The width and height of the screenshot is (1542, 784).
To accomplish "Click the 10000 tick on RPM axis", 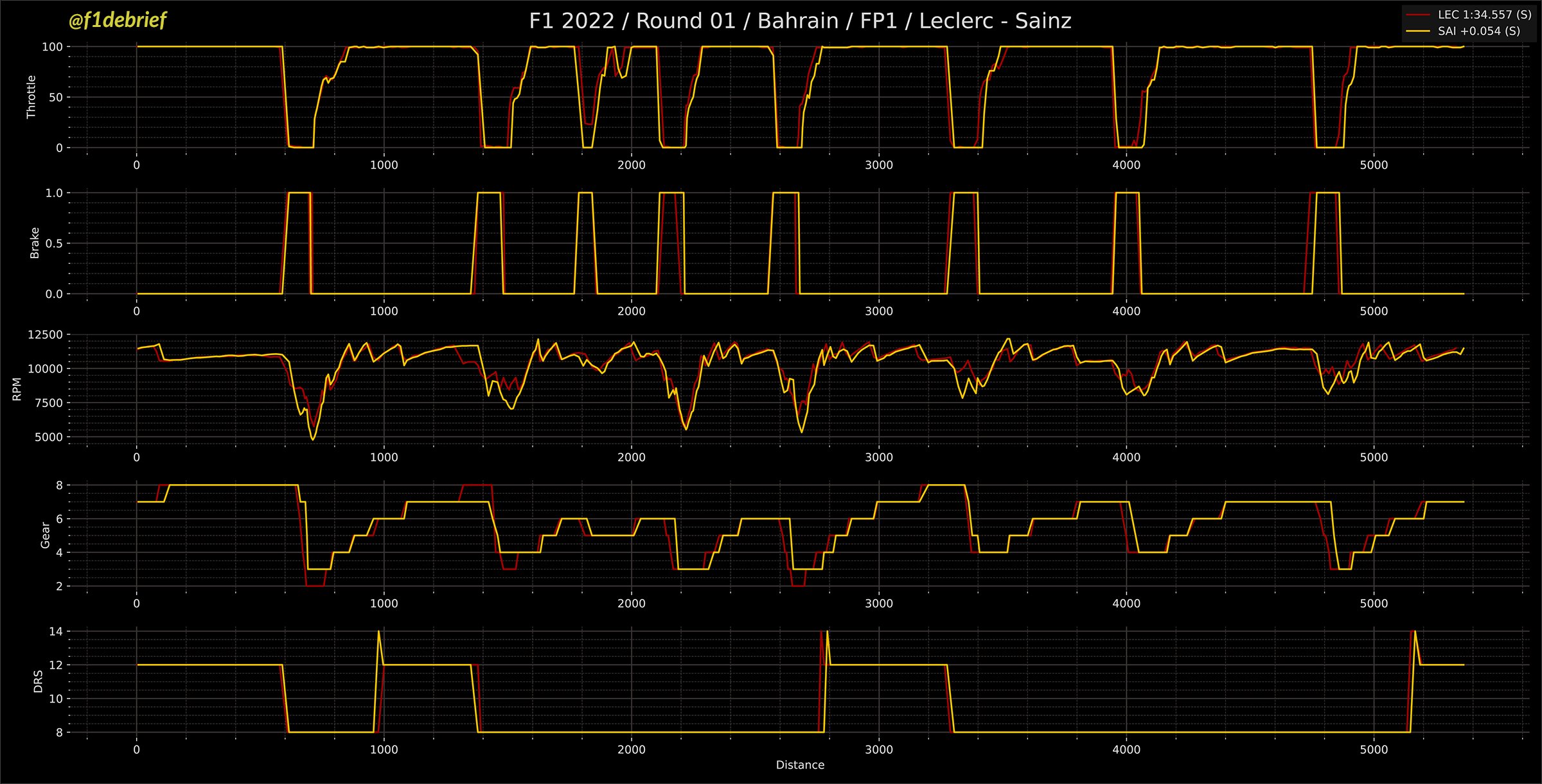I will tap(45, 369).
